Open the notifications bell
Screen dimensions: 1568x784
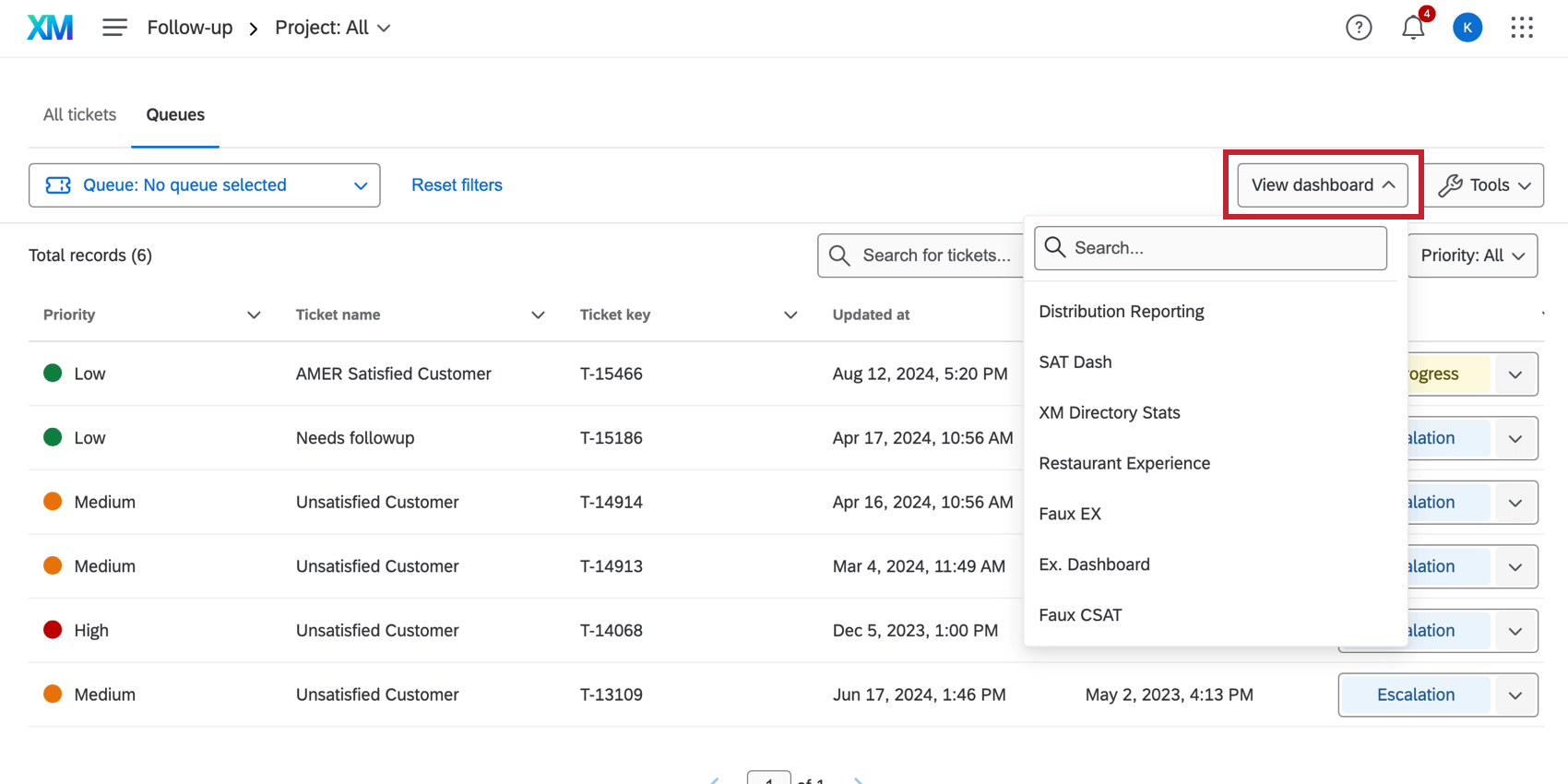pos(1412,28)
